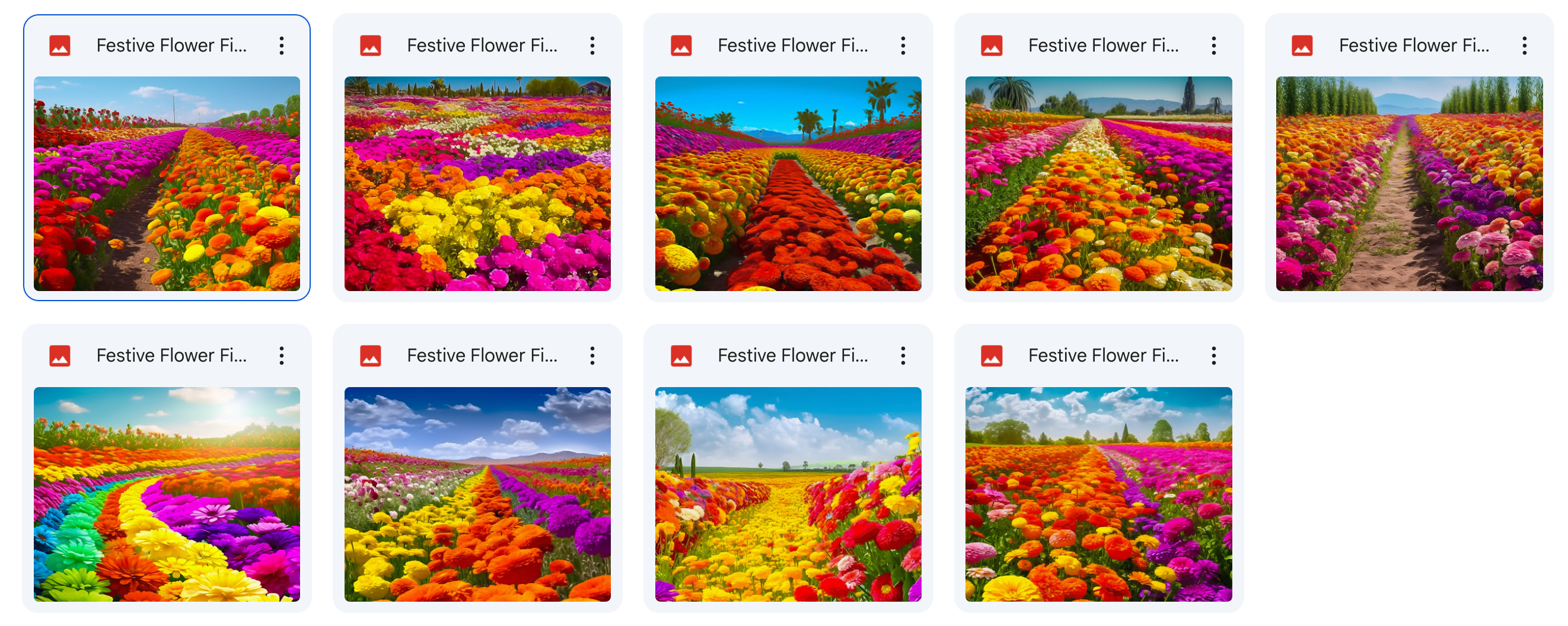Click image file icon on the selected card
The image size is (1568, 626).
60,46
